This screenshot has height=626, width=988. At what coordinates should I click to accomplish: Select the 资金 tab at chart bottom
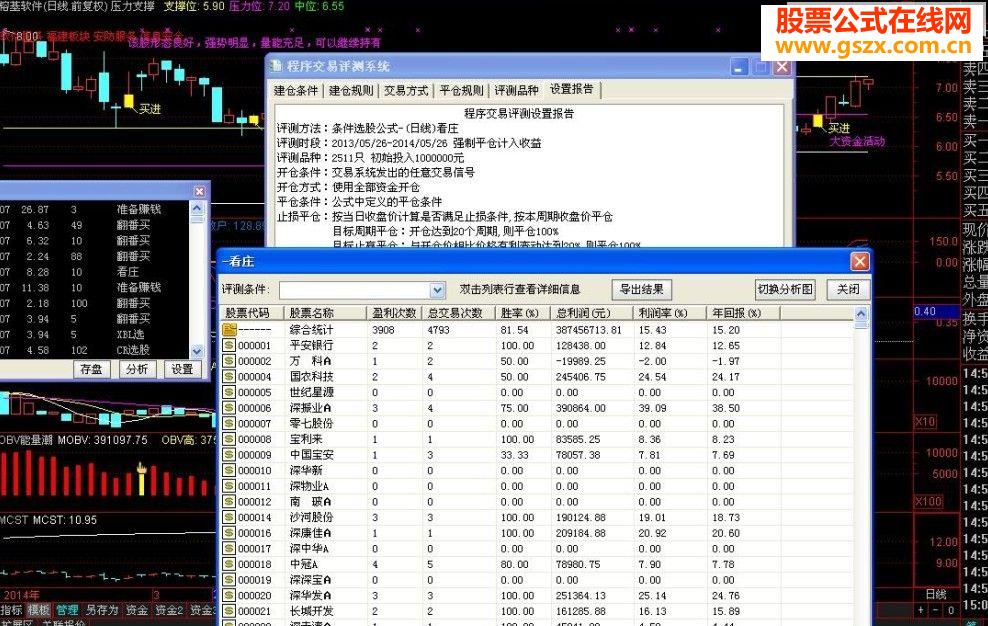point(136,610)
